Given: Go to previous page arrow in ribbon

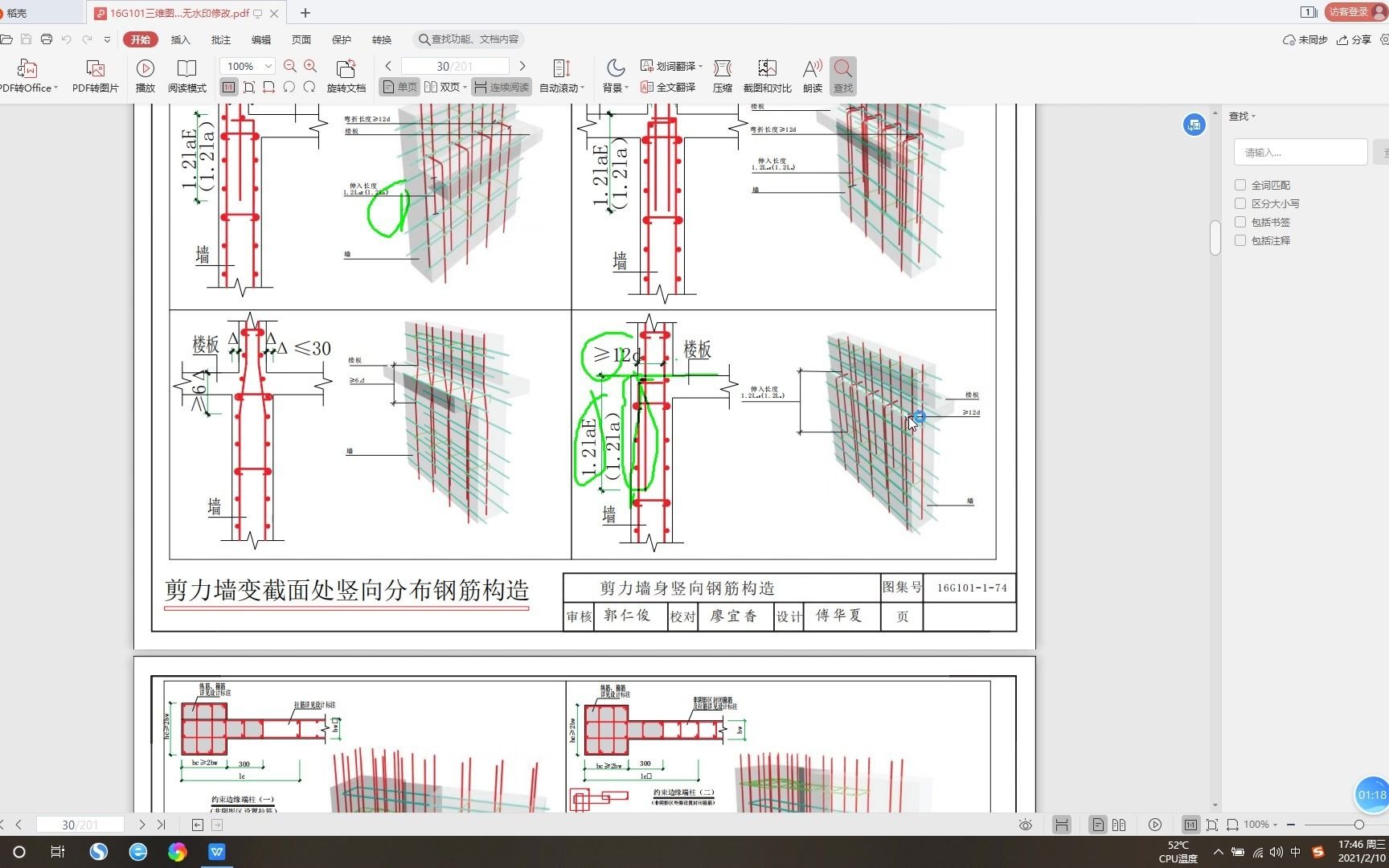Looking at the screenshot, I should [388, 66].
